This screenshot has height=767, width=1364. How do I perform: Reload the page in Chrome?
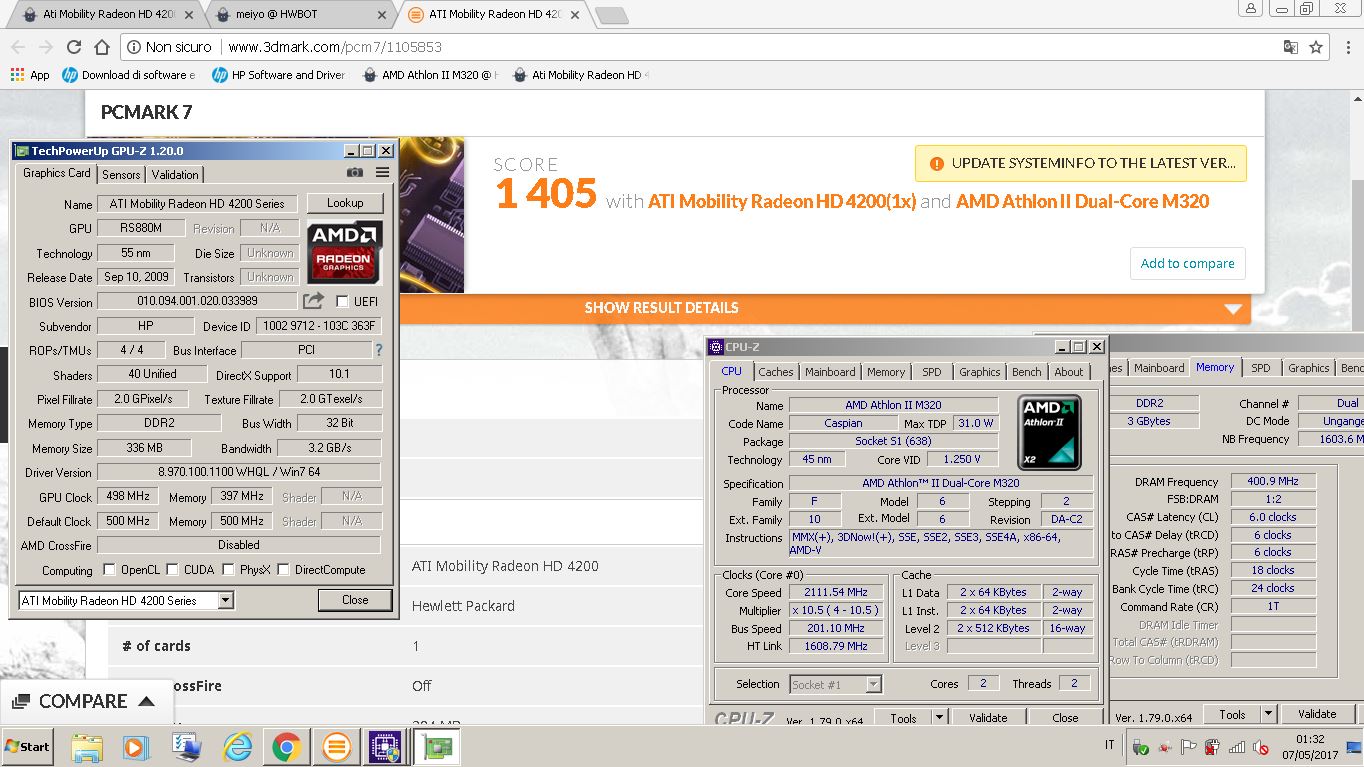tap(73, 47)
